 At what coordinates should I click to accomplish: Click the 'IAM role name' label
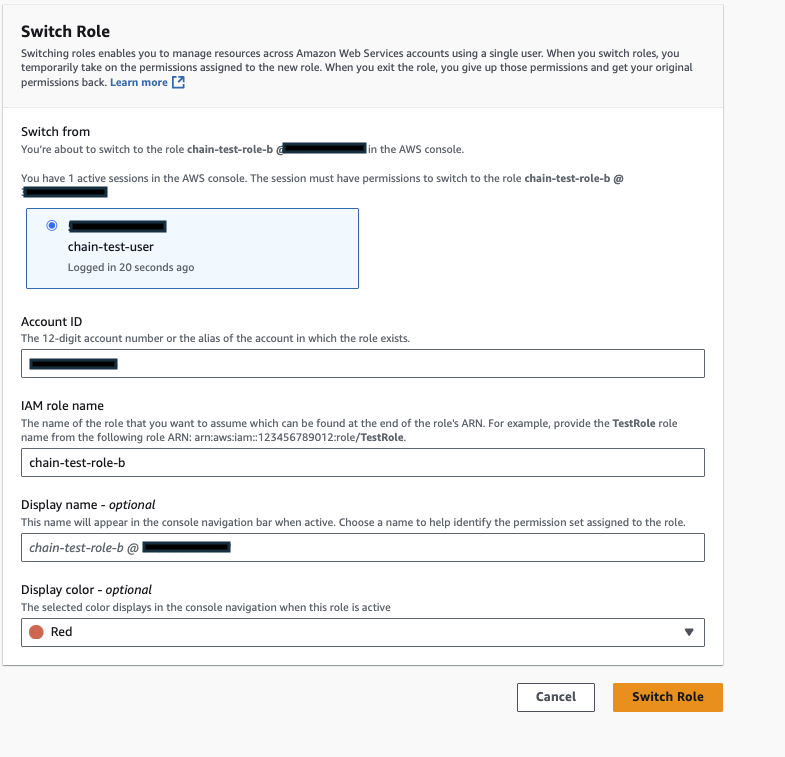tap(62, 406)
